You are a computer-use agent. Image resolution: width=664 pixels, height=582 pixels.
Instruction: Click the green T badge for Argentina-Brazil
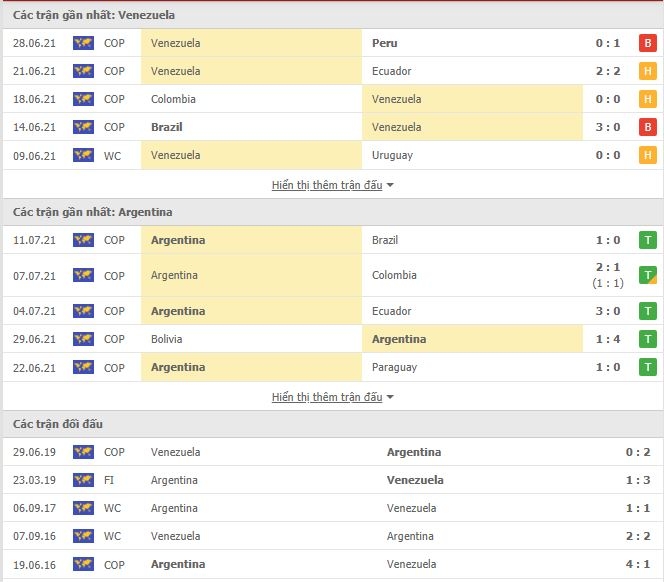tap(647, 240)
